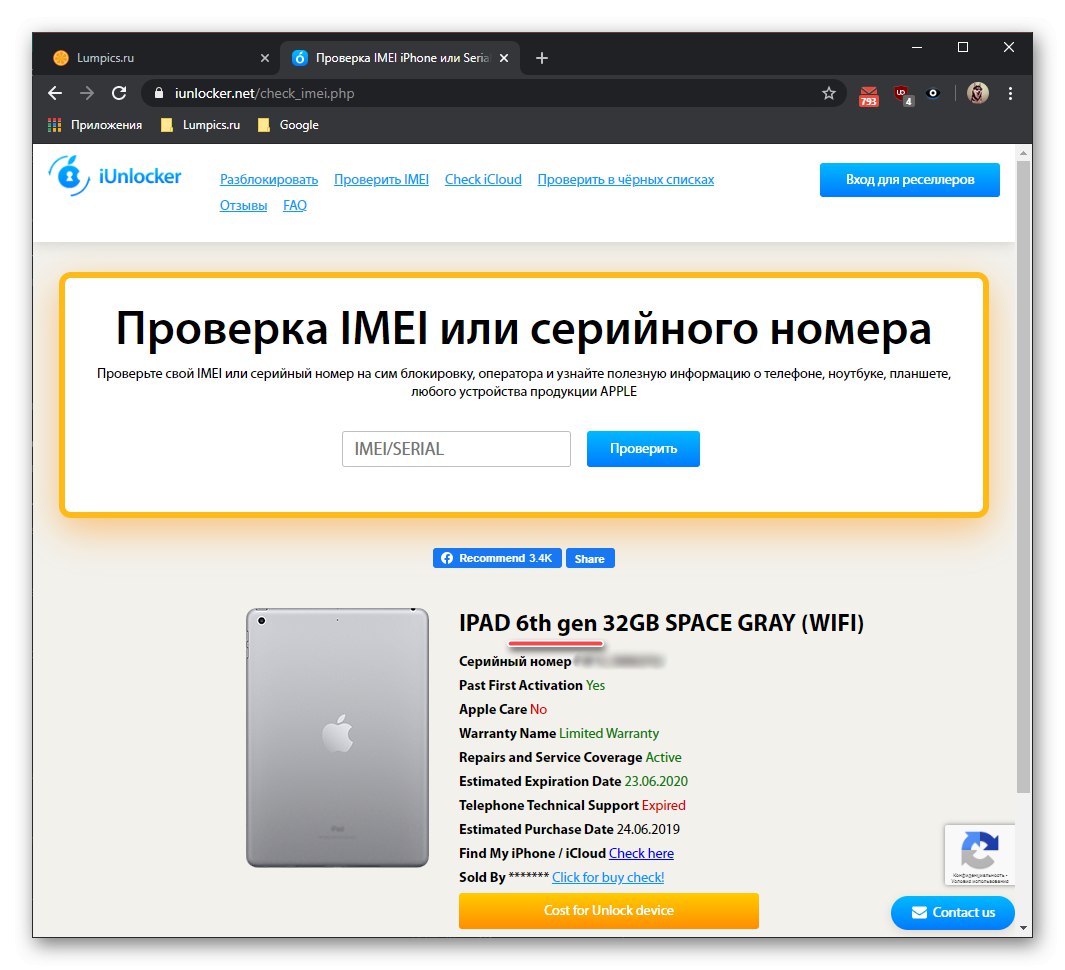Click IPAD 6th gen 32GB SPACE GRAY heading
Viewport: 1065px width, 970px height.
662,623
